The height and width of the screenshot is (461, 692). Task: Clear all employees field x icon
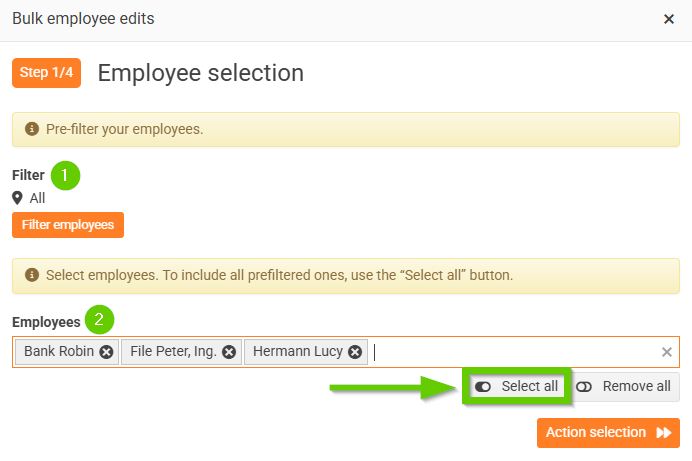[667, 352]
